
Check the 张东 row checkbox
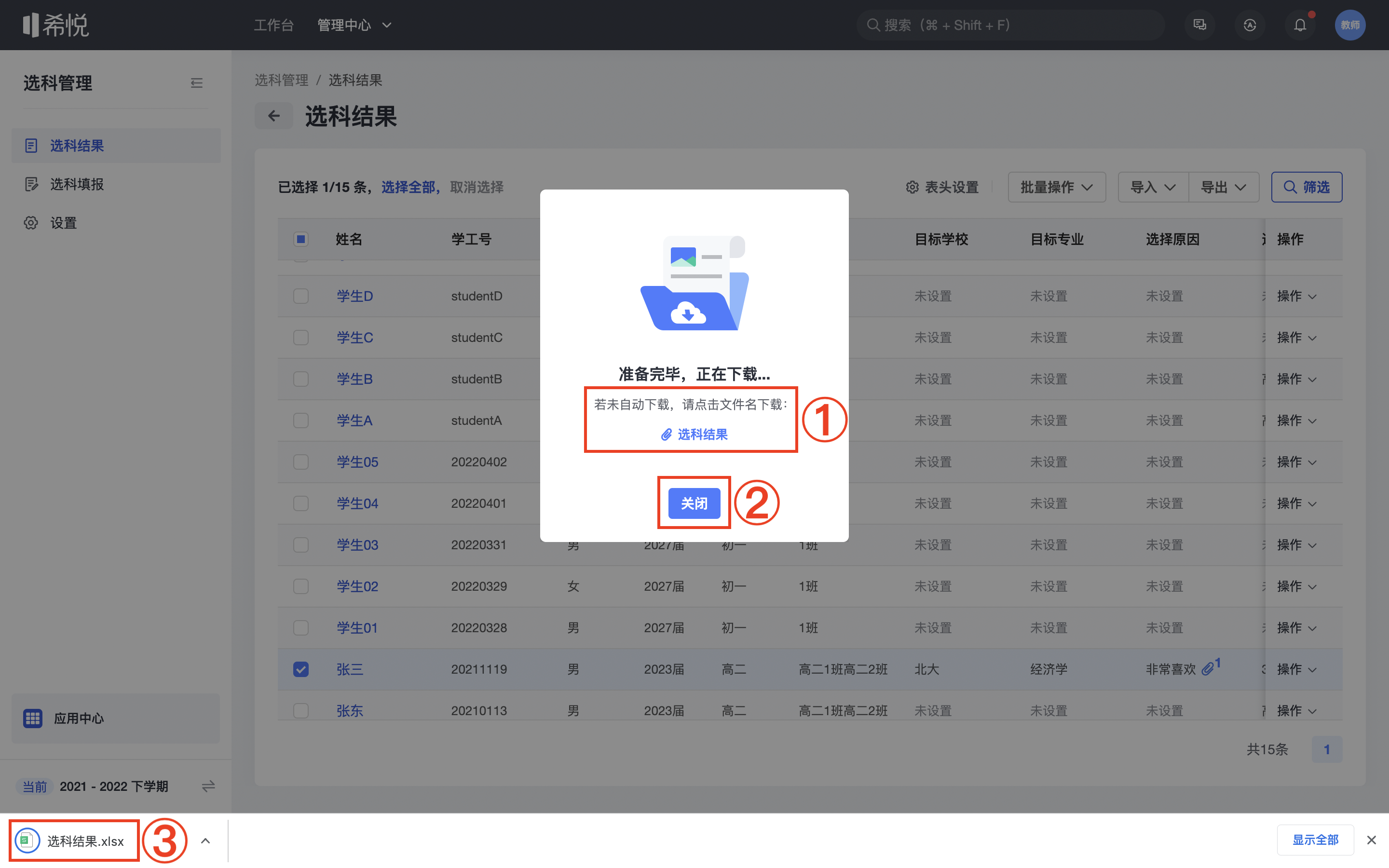pyautogui.click(x=301, y=711)
